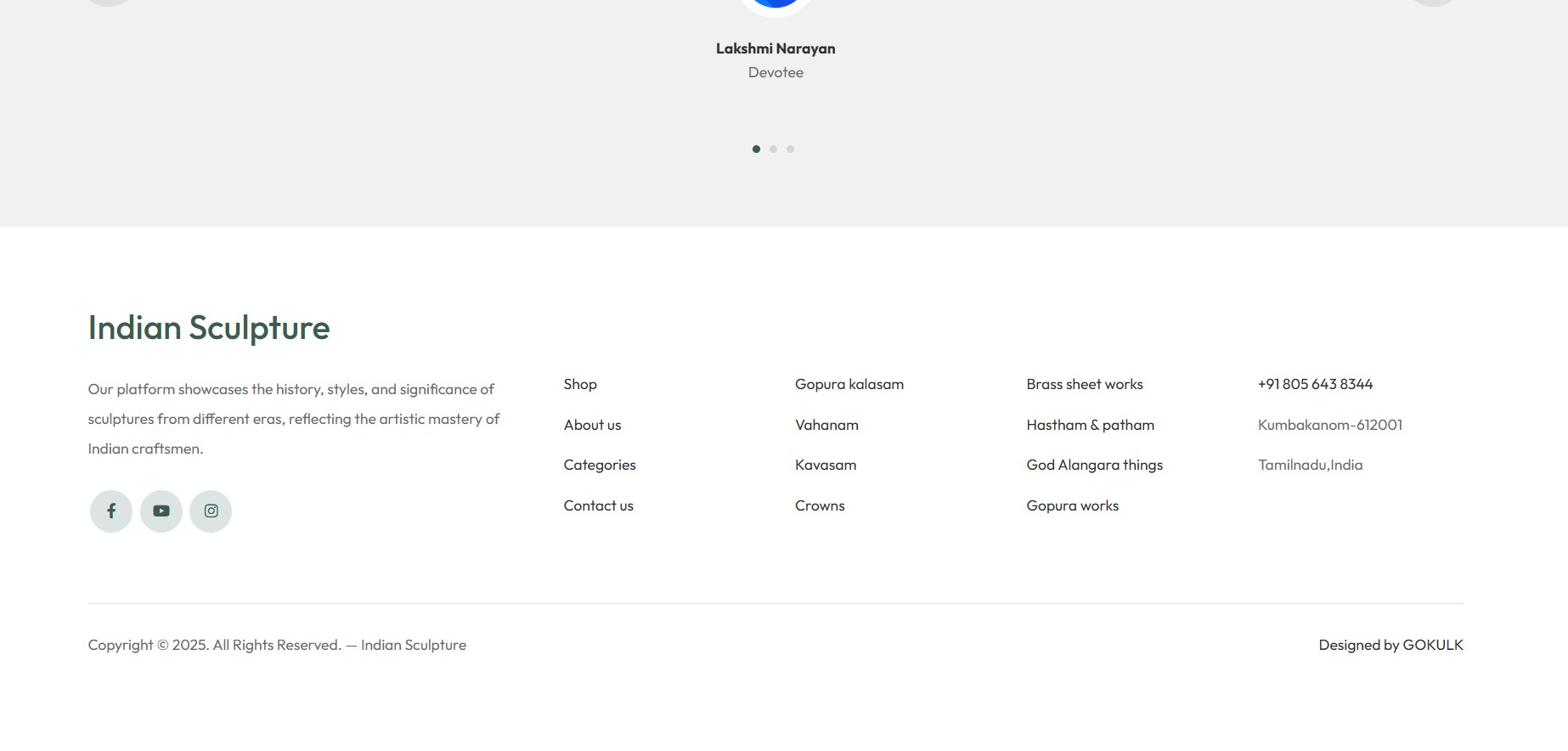Click the Indian Sculpture footer logo
This screenshot has width=1568, height=751.
click(x=209, y=328)
